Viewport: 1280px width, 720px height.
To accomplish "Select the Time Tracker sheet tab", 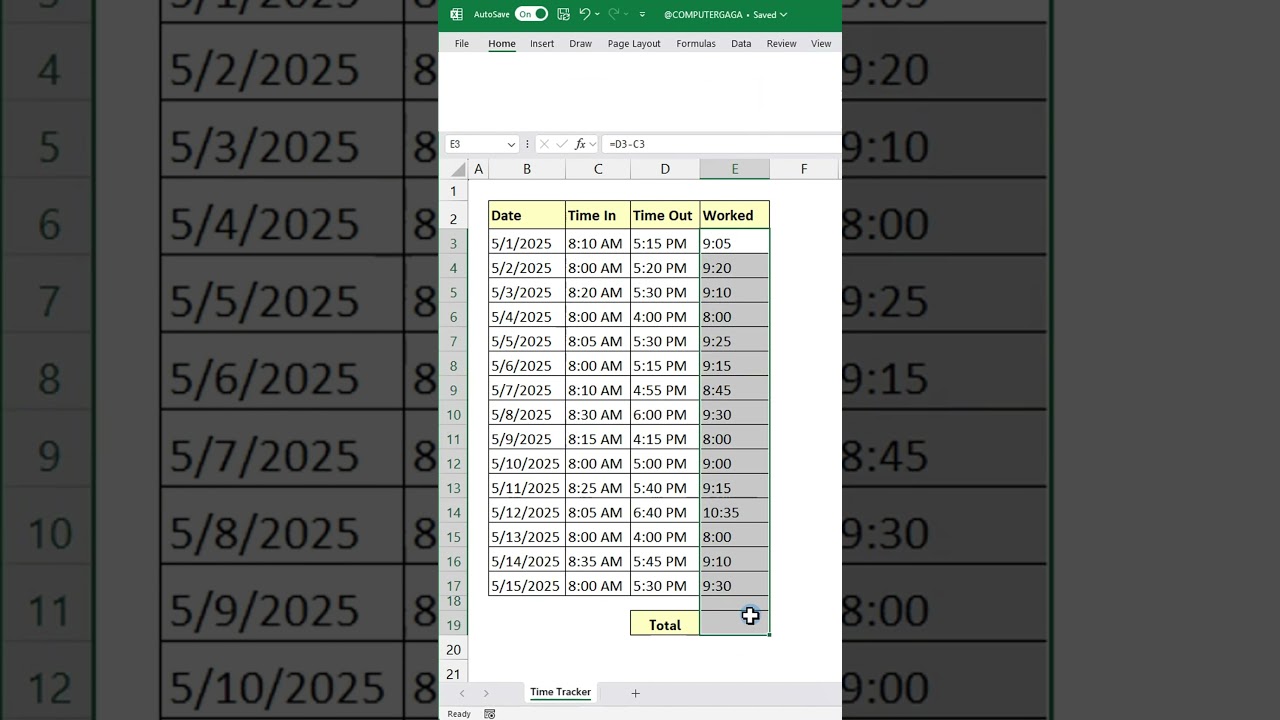I will click(560, 692).
